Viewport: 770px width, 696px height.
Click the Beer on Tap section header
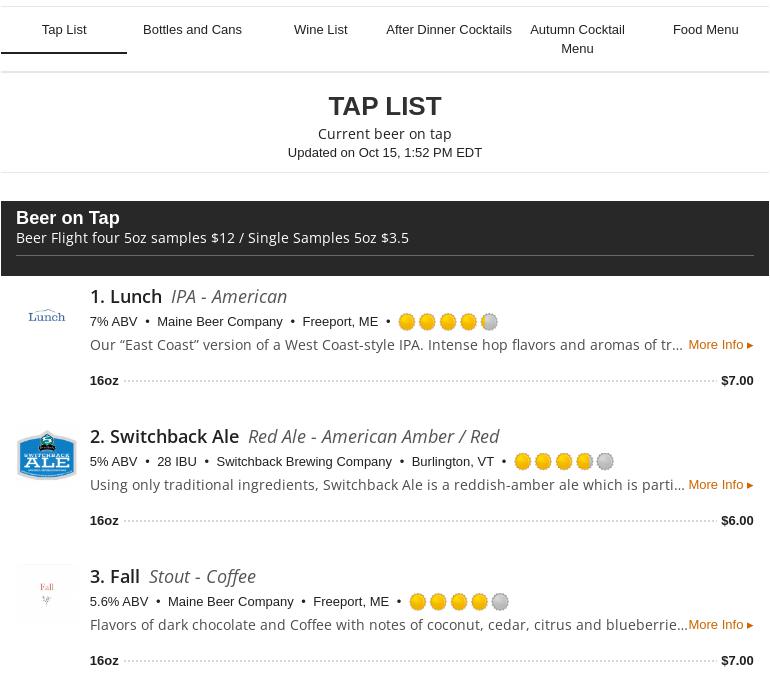tap(68, 218)
